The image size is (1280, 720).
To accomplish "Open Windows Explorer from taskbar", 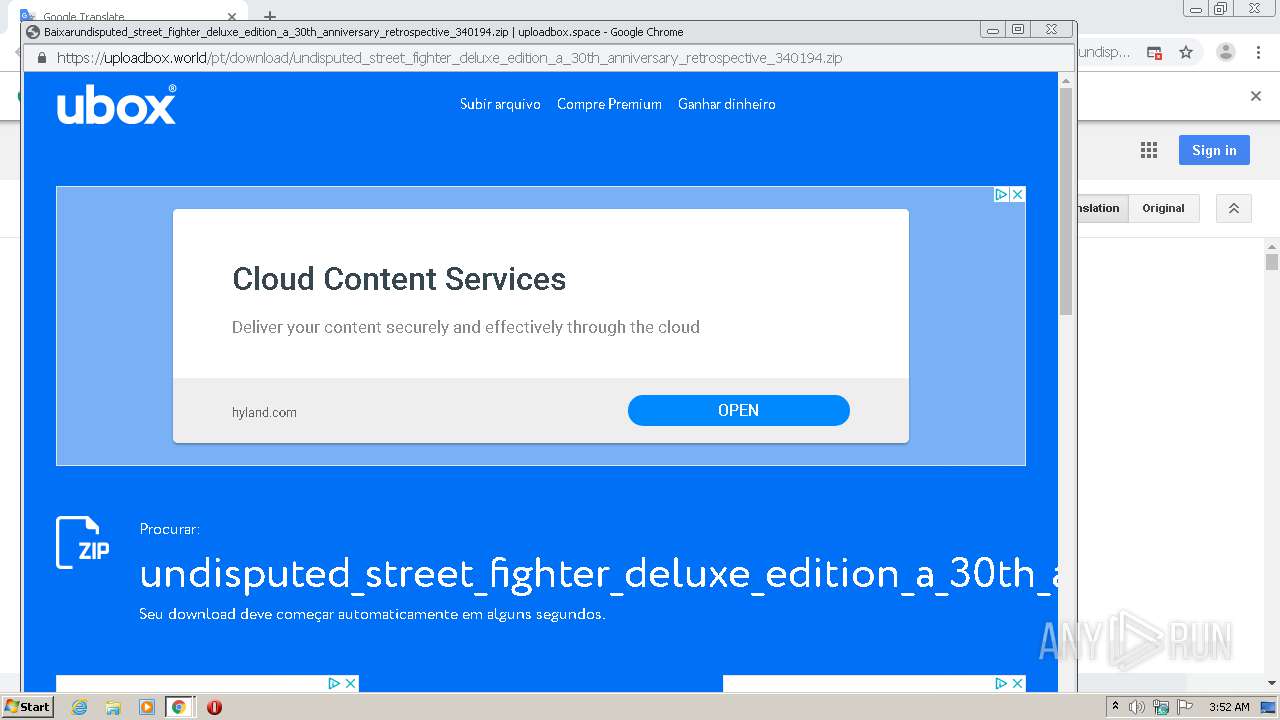I will [x=113, y=707].
